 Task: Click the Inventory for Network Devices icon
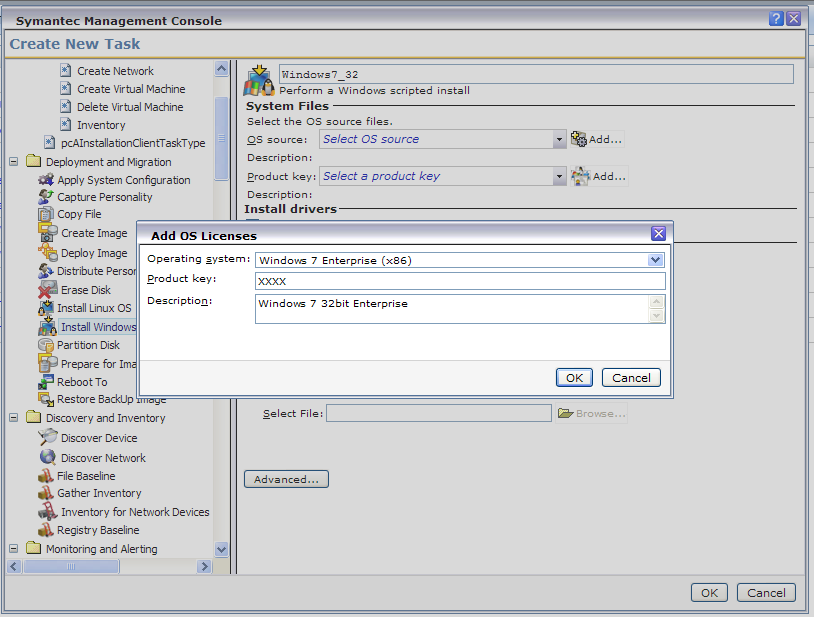(x=48, y=512)
